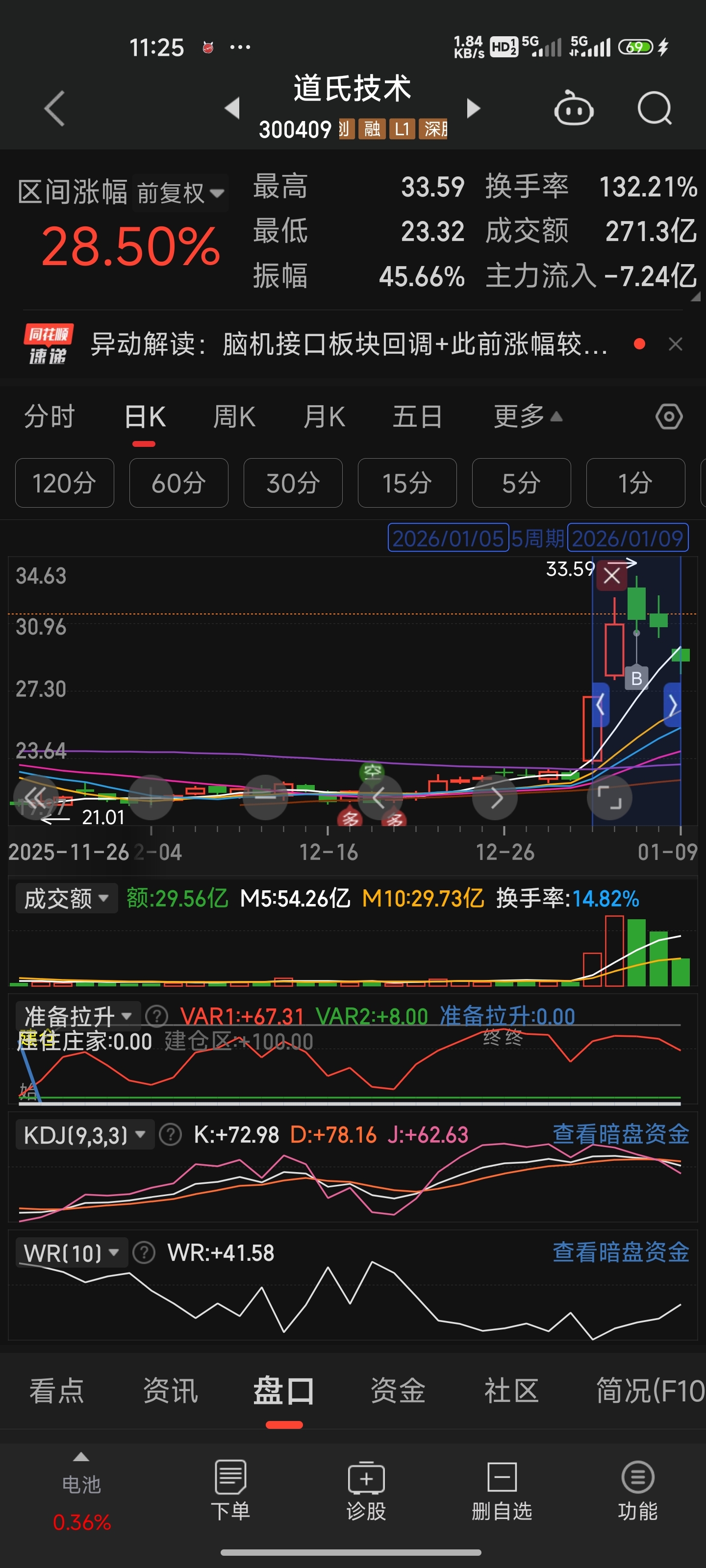Expand chart to fullscreen

coord(609,797)
